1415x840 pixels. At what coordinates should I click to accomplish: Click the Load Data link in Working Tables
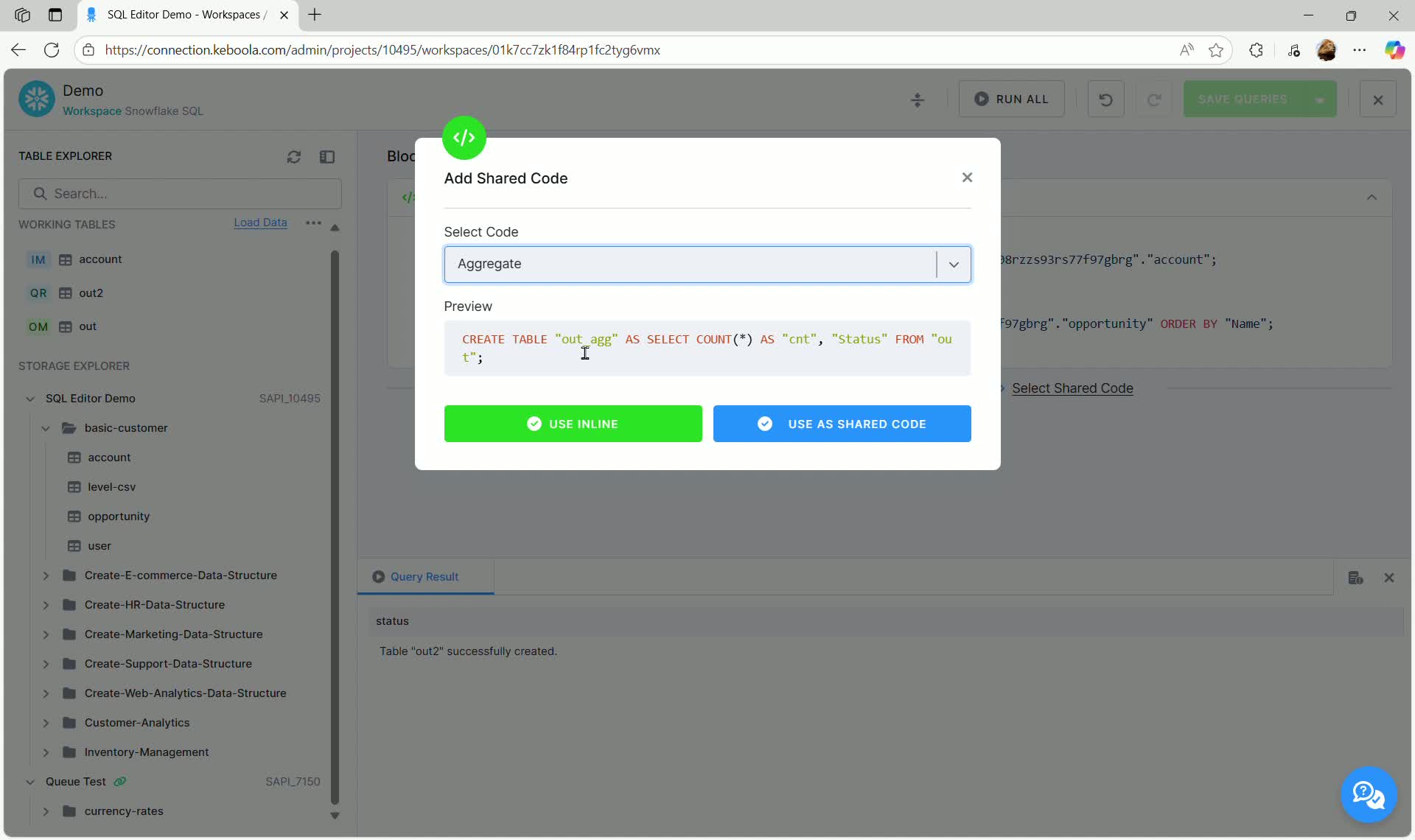tap(259, 223)
